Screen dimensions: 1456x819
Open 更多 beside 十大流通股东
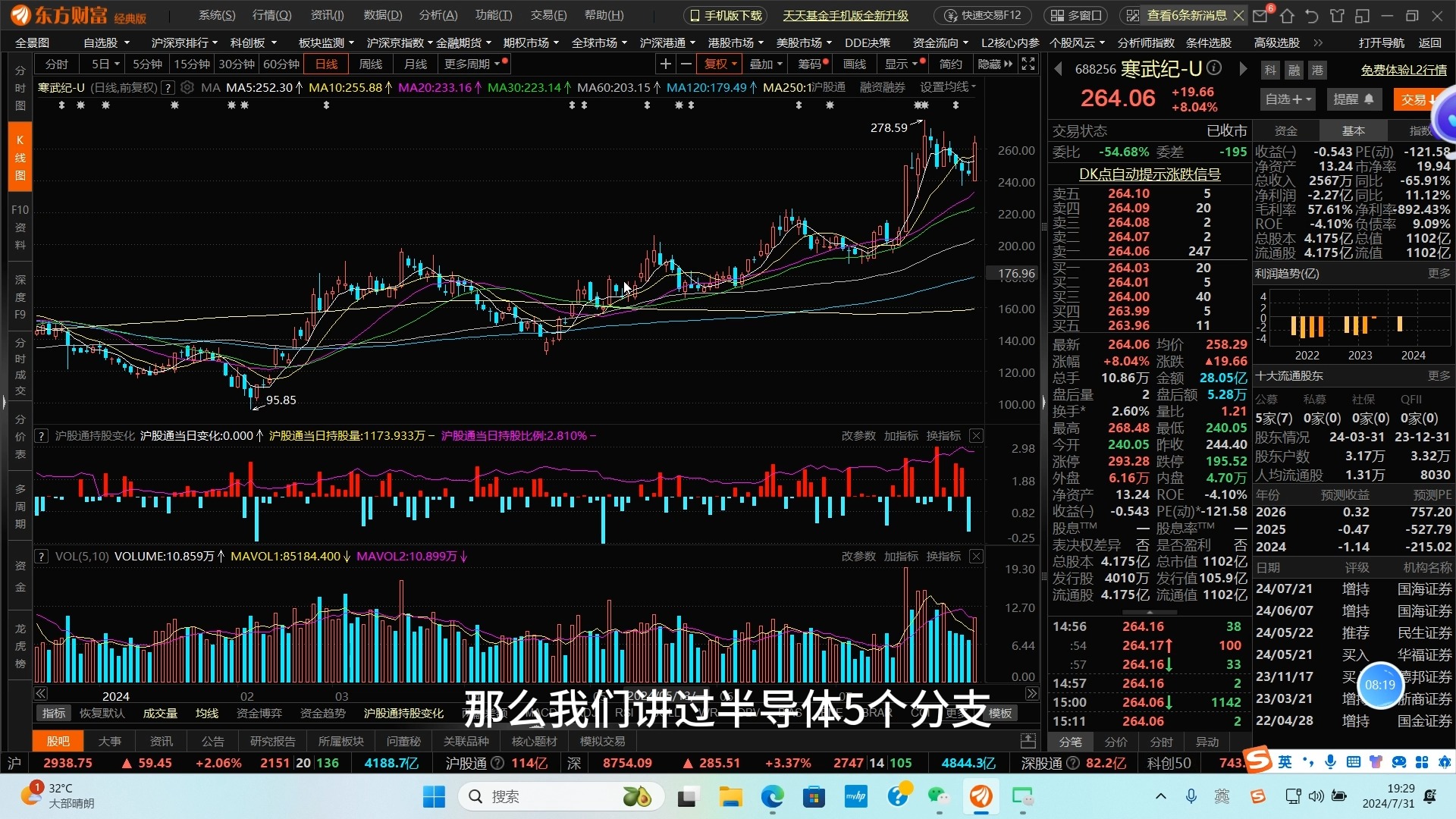(x=1439, y=376)
